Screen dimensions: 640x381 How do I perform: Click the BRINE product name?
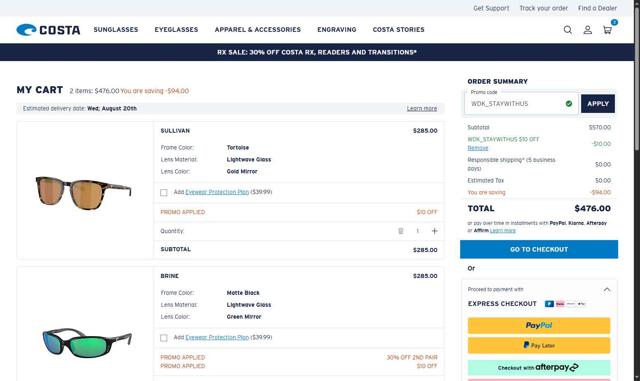(169, 276)
